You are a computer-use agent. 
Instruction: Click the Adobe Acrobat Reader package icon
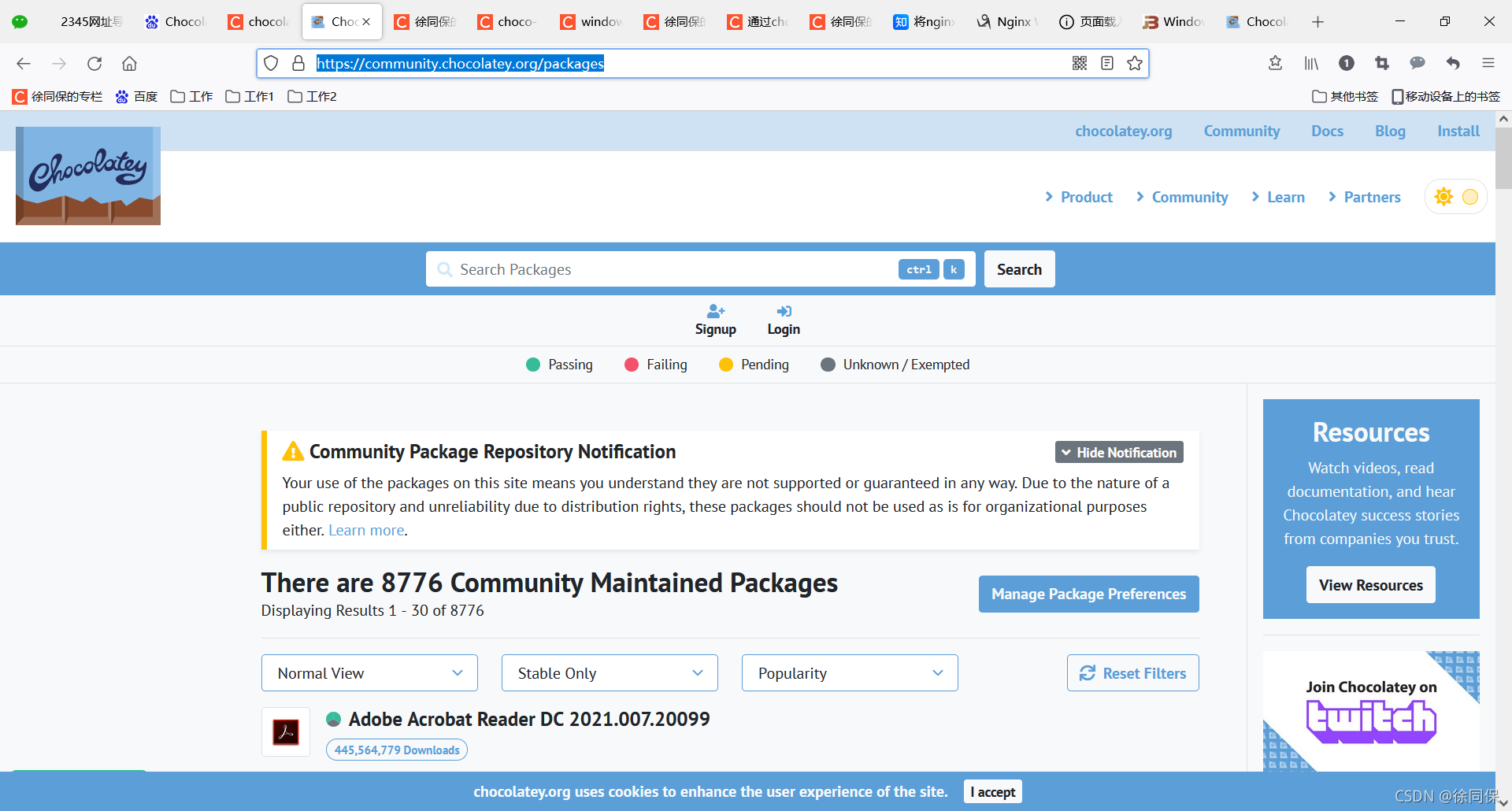[285, 732]
